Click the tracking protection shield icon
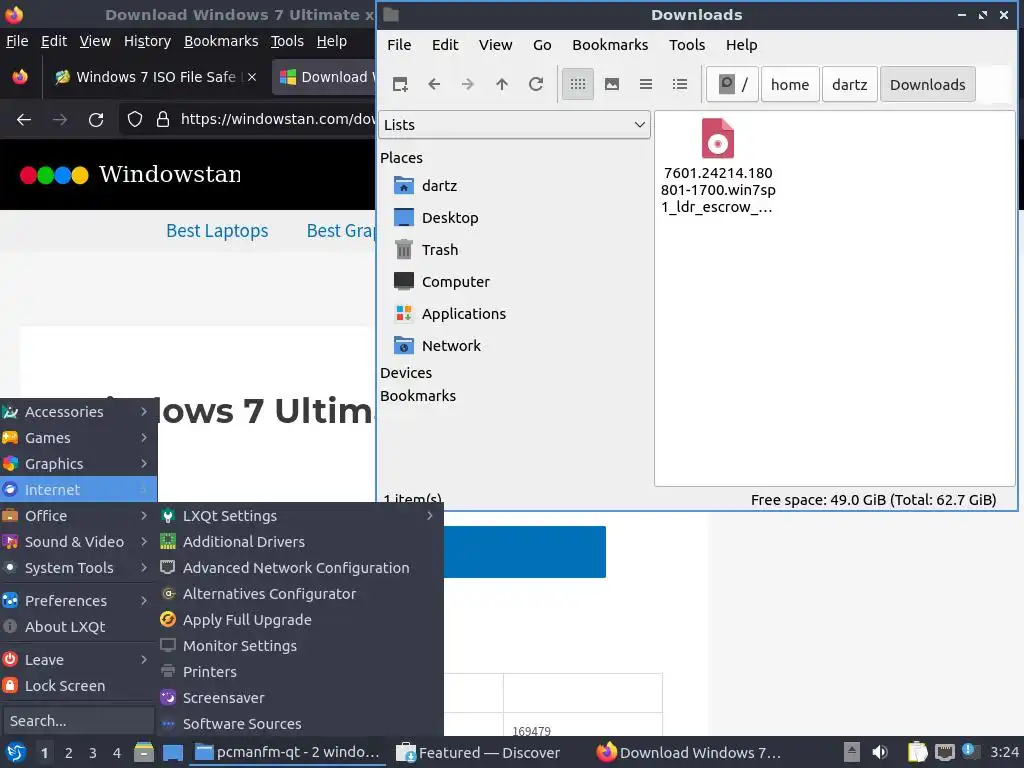 point(135,120)
